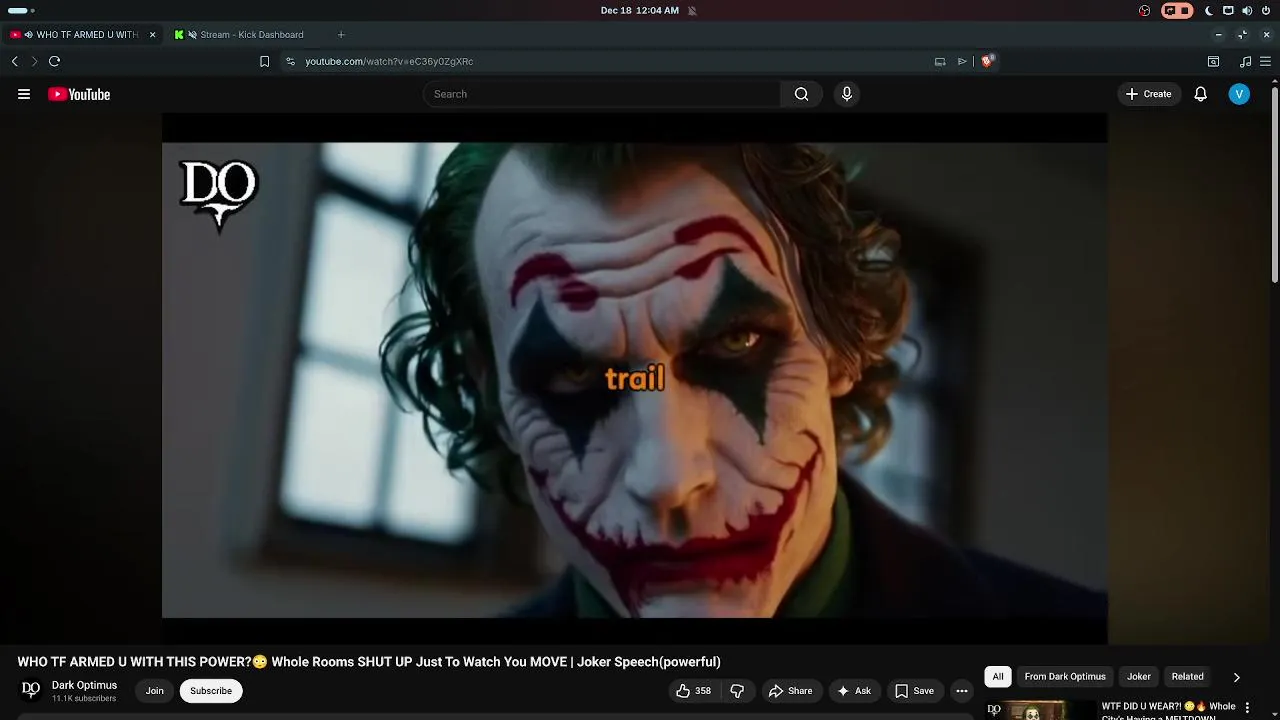Unmute the Kick Dashboard tab audio icon
The image size is (1280, 720).
pyautogui.click(x=192, y=35)
